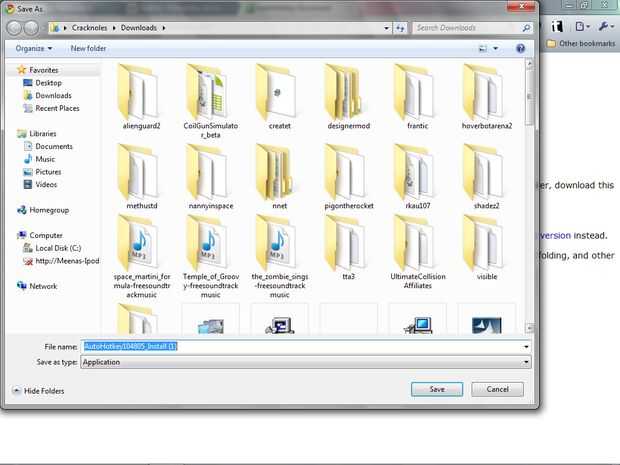Image resolution: width=620 pixels, height=465 pixels.
Task: Select Favorites in the navigation pane
Action: click(38, 70)
